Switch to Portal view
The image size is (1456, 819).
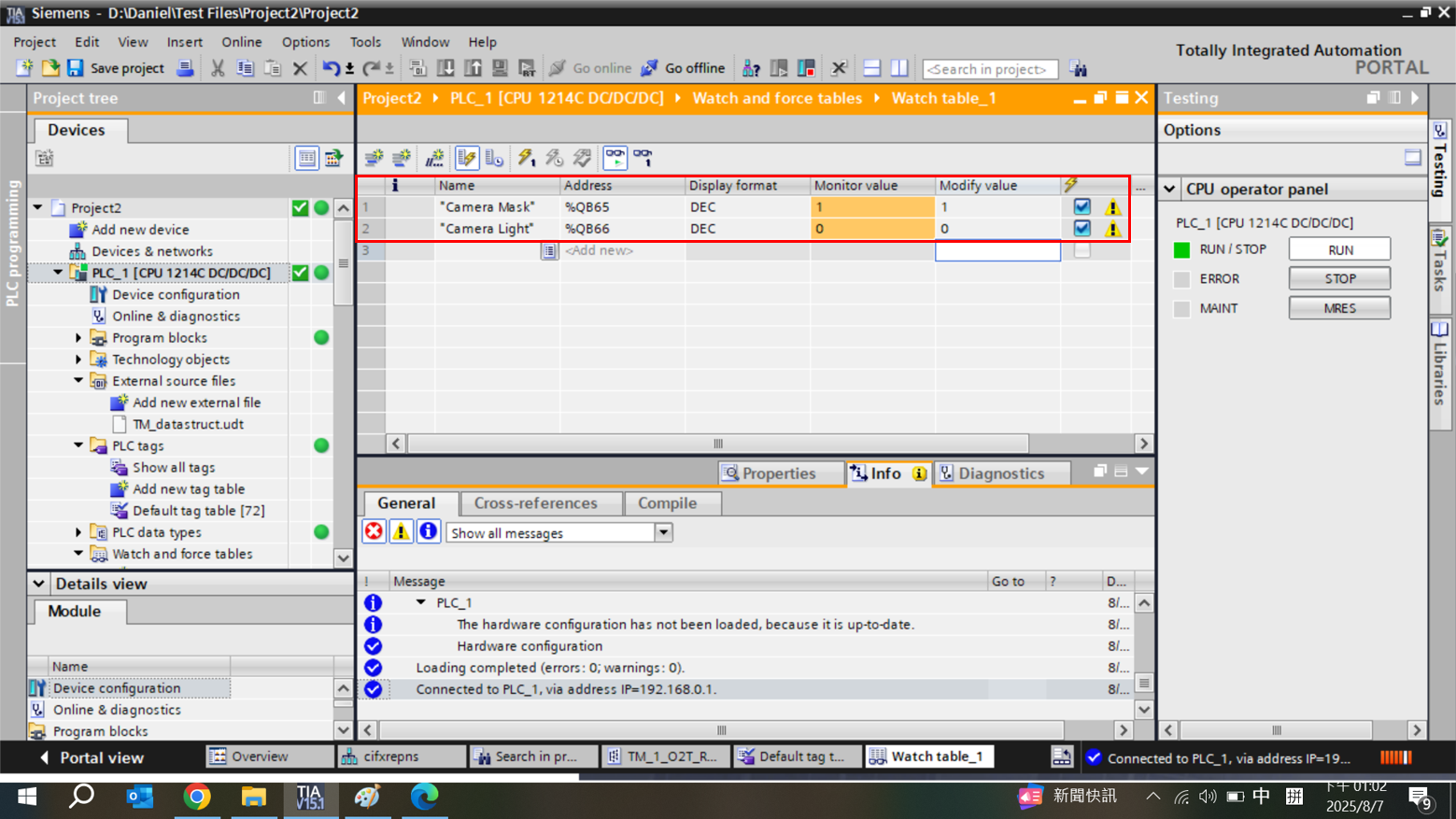pyautogui.click(x=92, y=757)
